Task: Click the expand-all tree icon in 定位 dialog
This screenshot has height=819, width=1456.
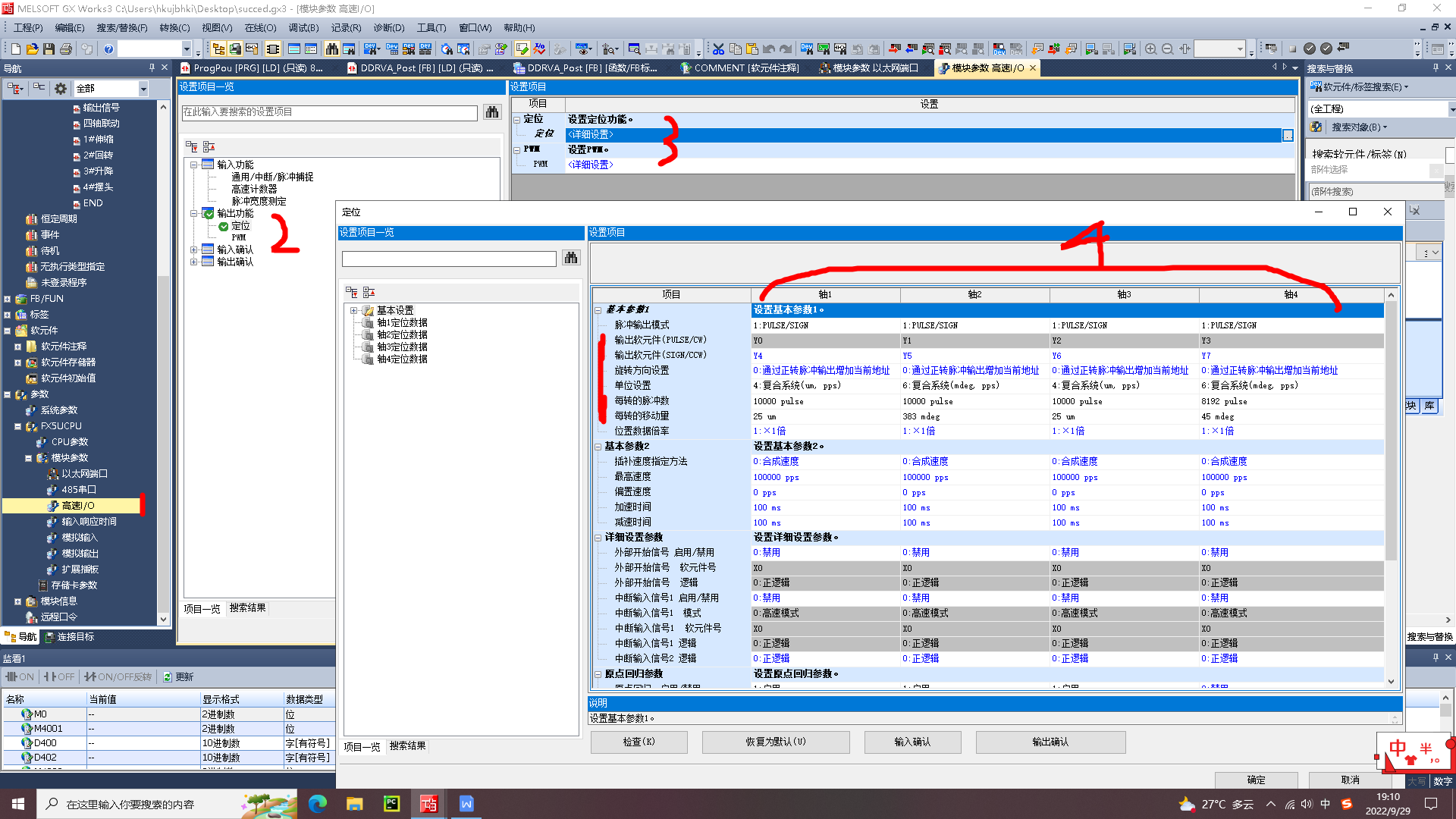Action: click(352, 292)
